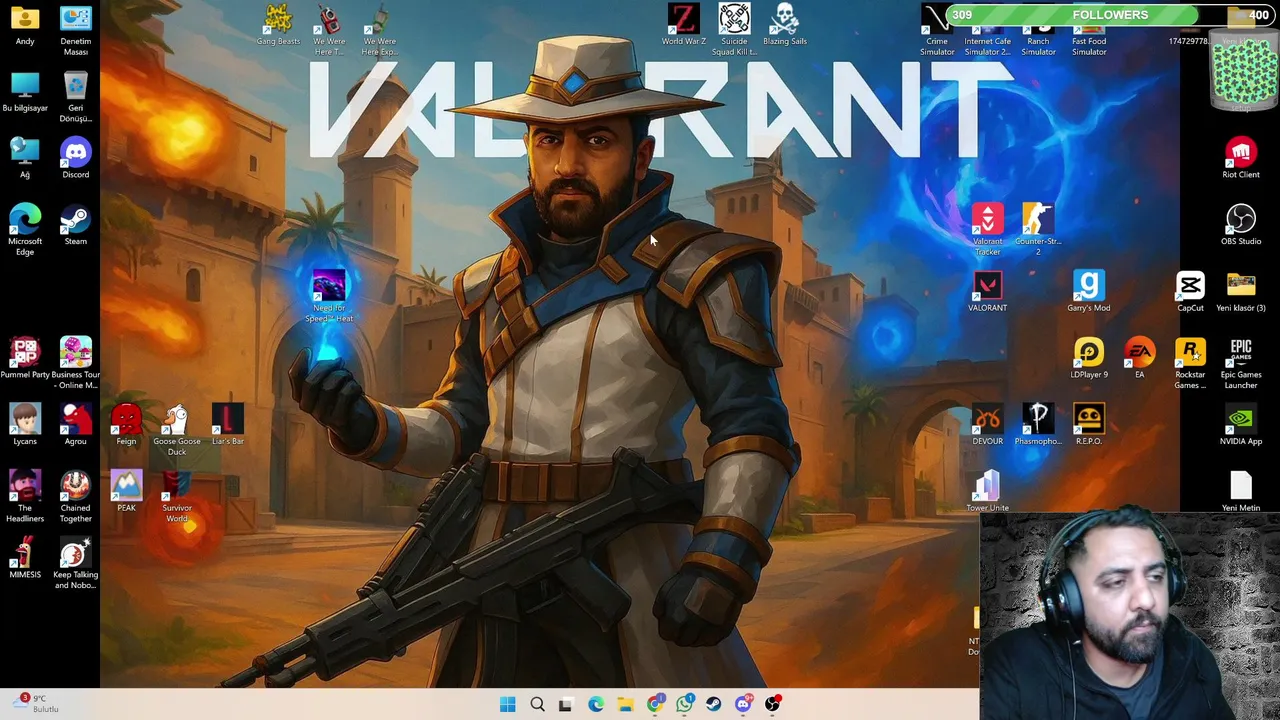The width and height of the screenshot is (1280, 720).
Task: Select The Headliners game shortcut
Action: click(25, 497)
